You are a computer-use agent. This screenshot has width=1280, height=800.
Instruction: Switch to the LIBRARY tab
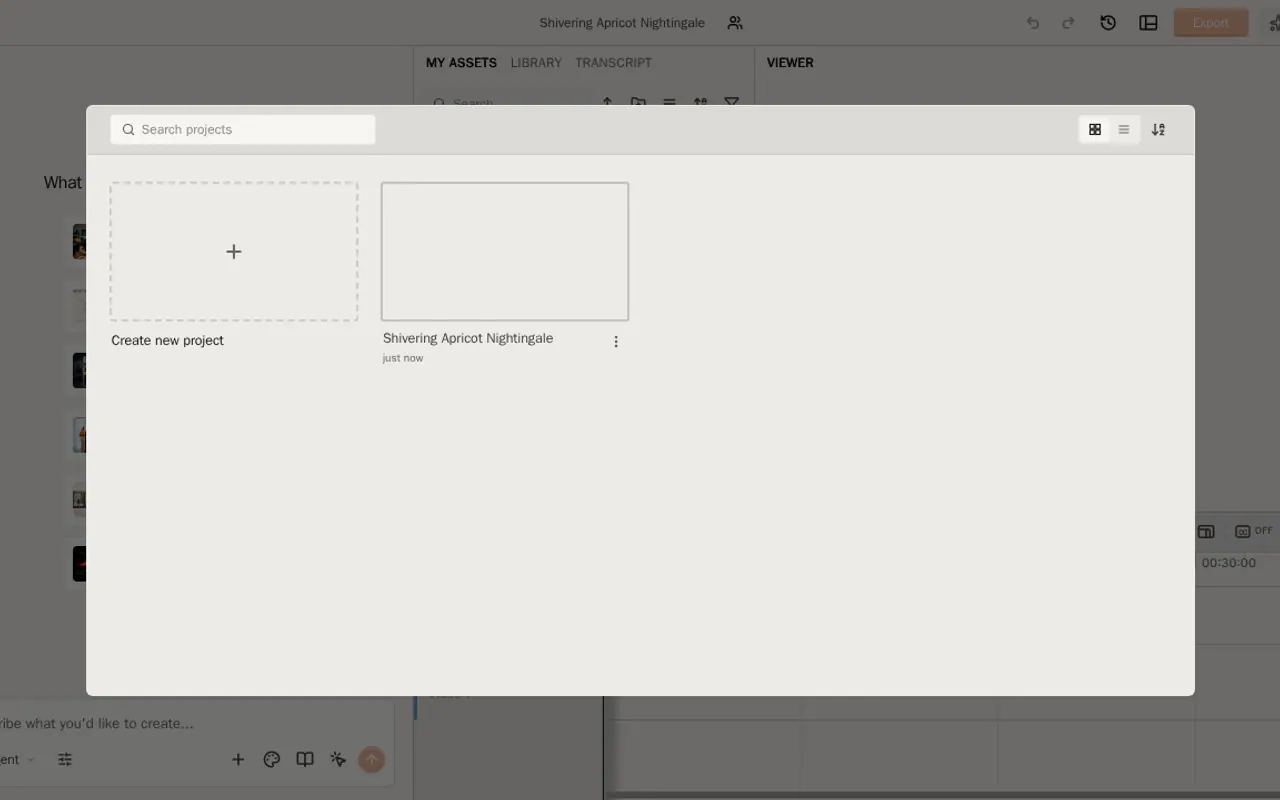click(x=536, y=62)
